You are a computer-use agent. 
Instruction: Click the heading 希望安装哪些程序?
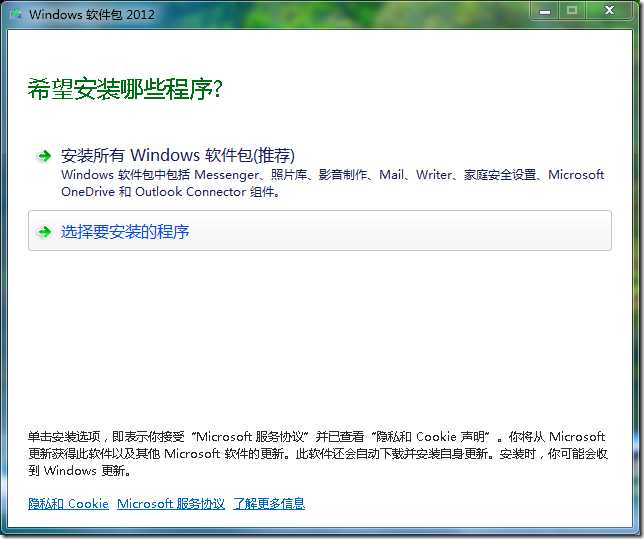point(125,89)
